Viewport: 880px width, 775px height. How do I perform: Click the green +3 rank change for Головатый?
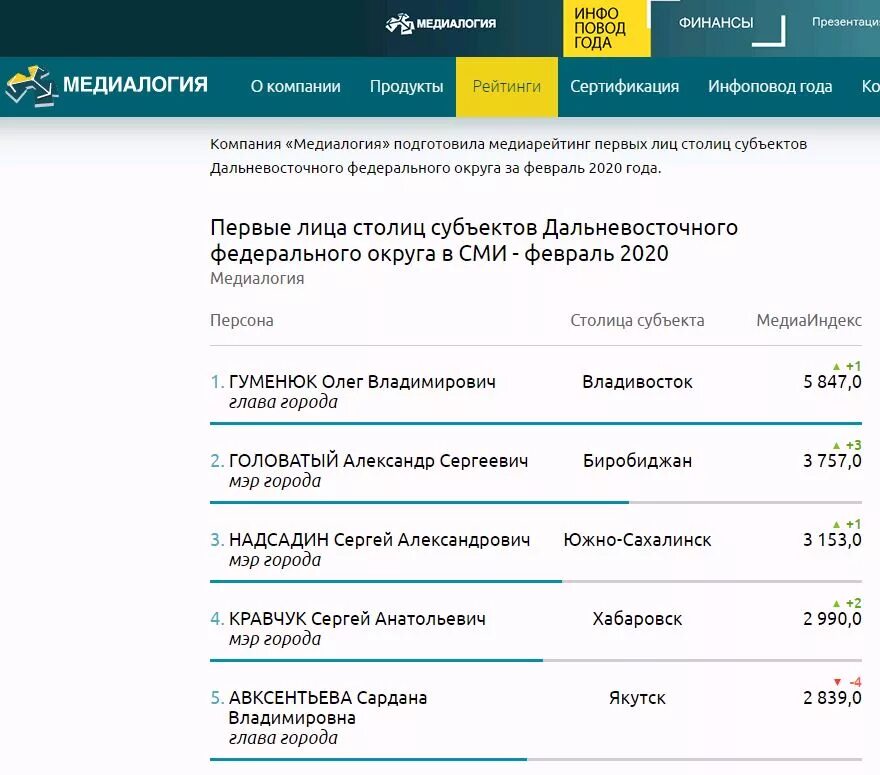[x=847, y=445]
